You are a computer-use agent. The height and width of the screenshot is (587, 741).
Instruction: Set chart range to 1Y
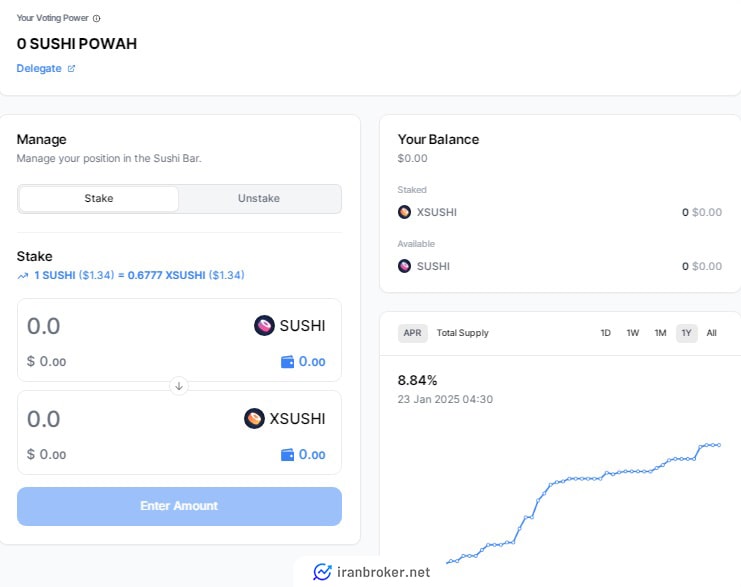point(687,333)
